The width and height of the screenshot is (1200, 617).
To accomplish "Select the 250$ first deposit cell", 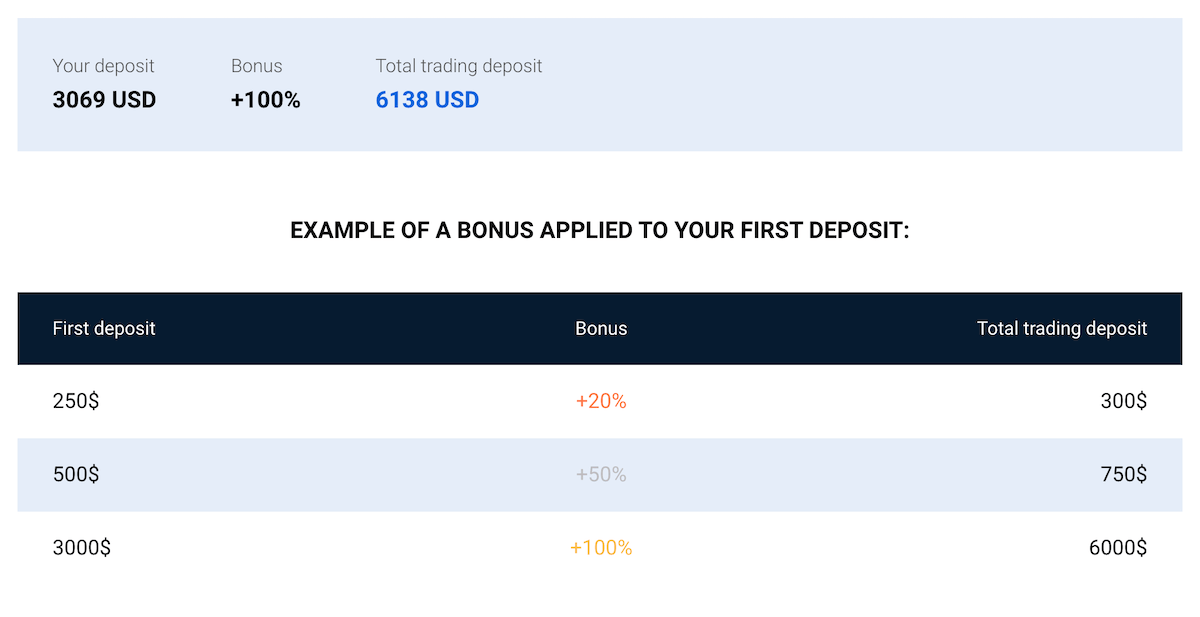I will pos(76,401).
